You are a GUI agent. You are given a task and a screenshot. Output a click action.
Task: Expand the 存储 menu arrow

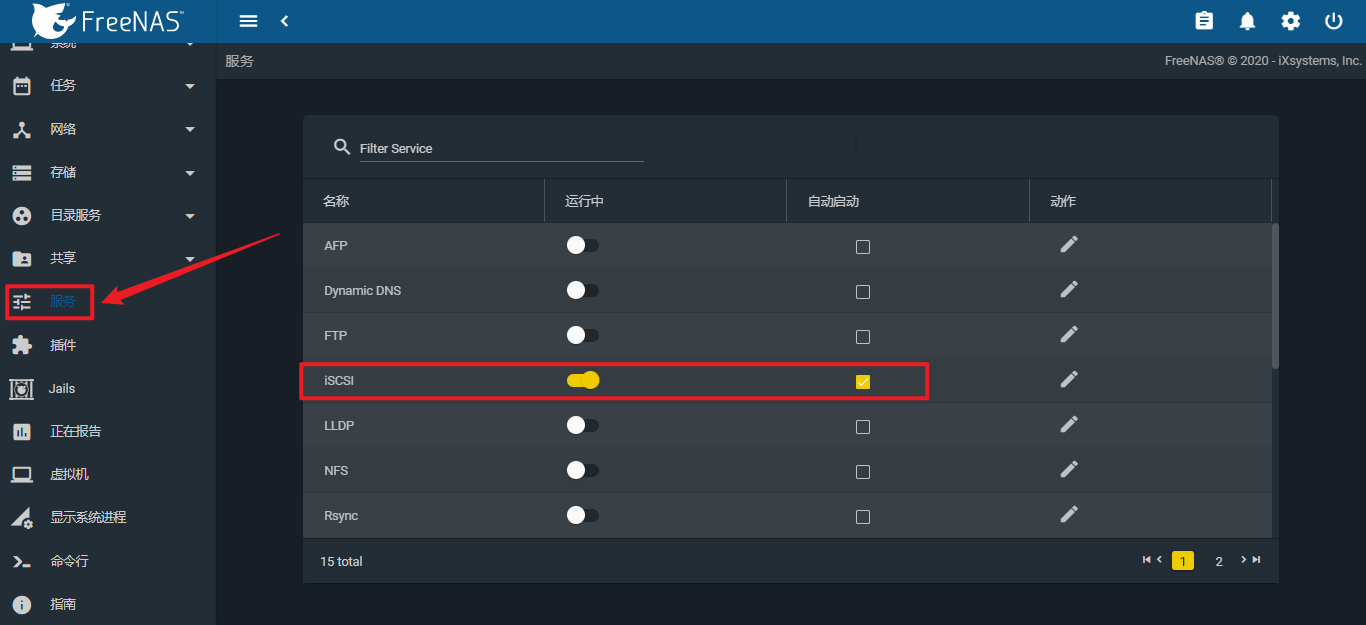[190, 174]
